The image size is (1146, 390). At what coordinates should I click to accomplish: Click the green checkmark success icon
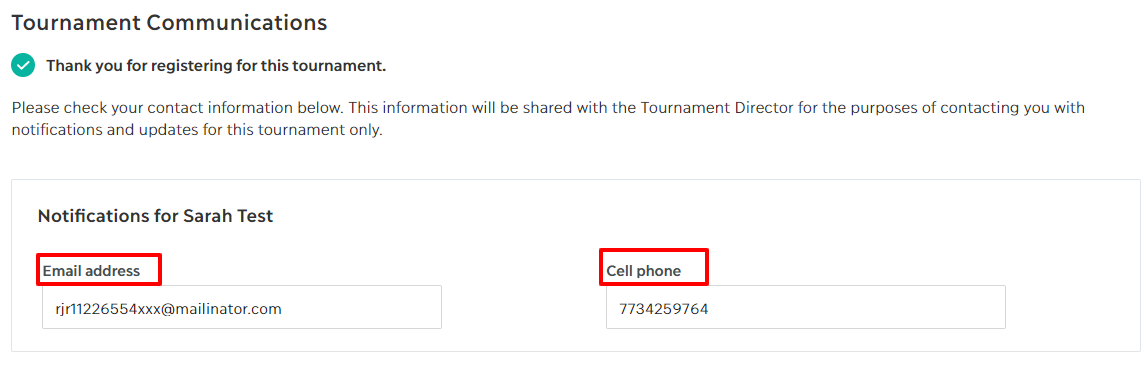(23, 66)
